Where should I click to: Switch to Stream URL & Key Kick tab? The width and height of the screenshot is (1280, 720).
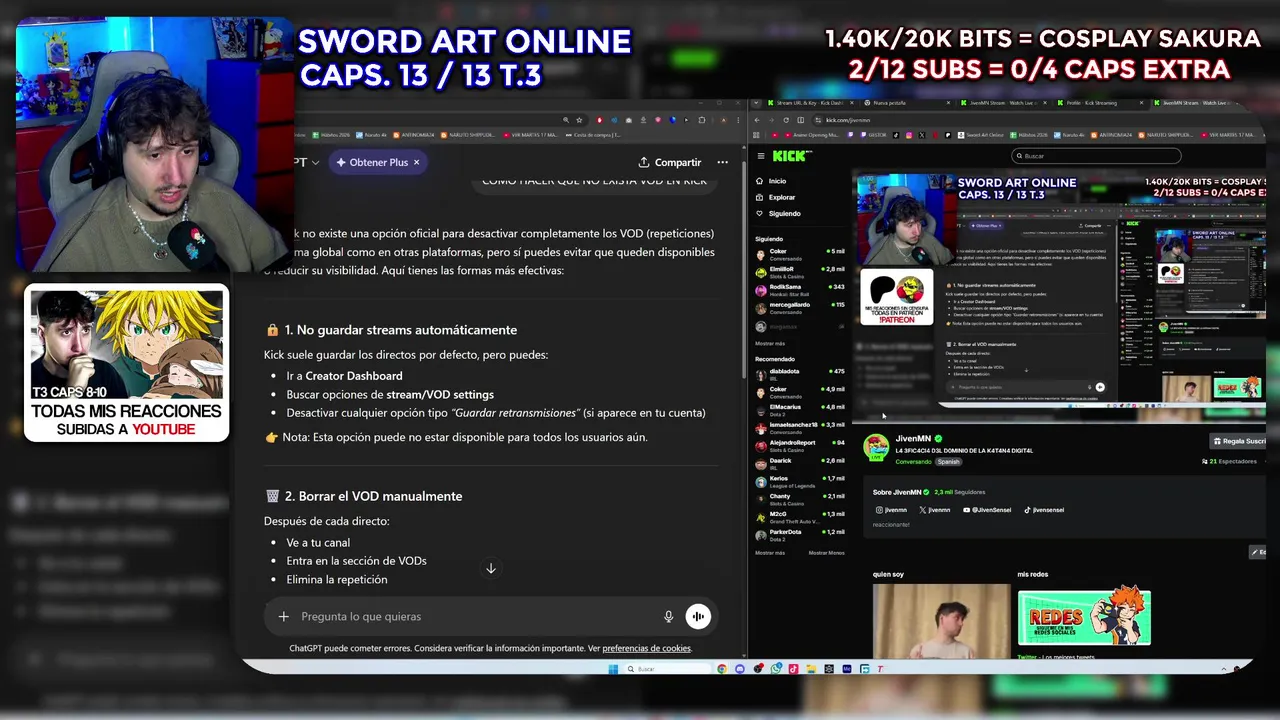point(810,103)
